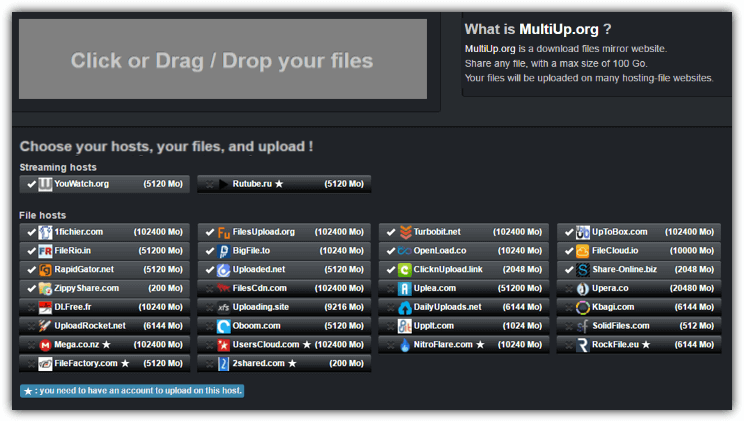Click the NitroFlare.com flame icon

point(405,345)
